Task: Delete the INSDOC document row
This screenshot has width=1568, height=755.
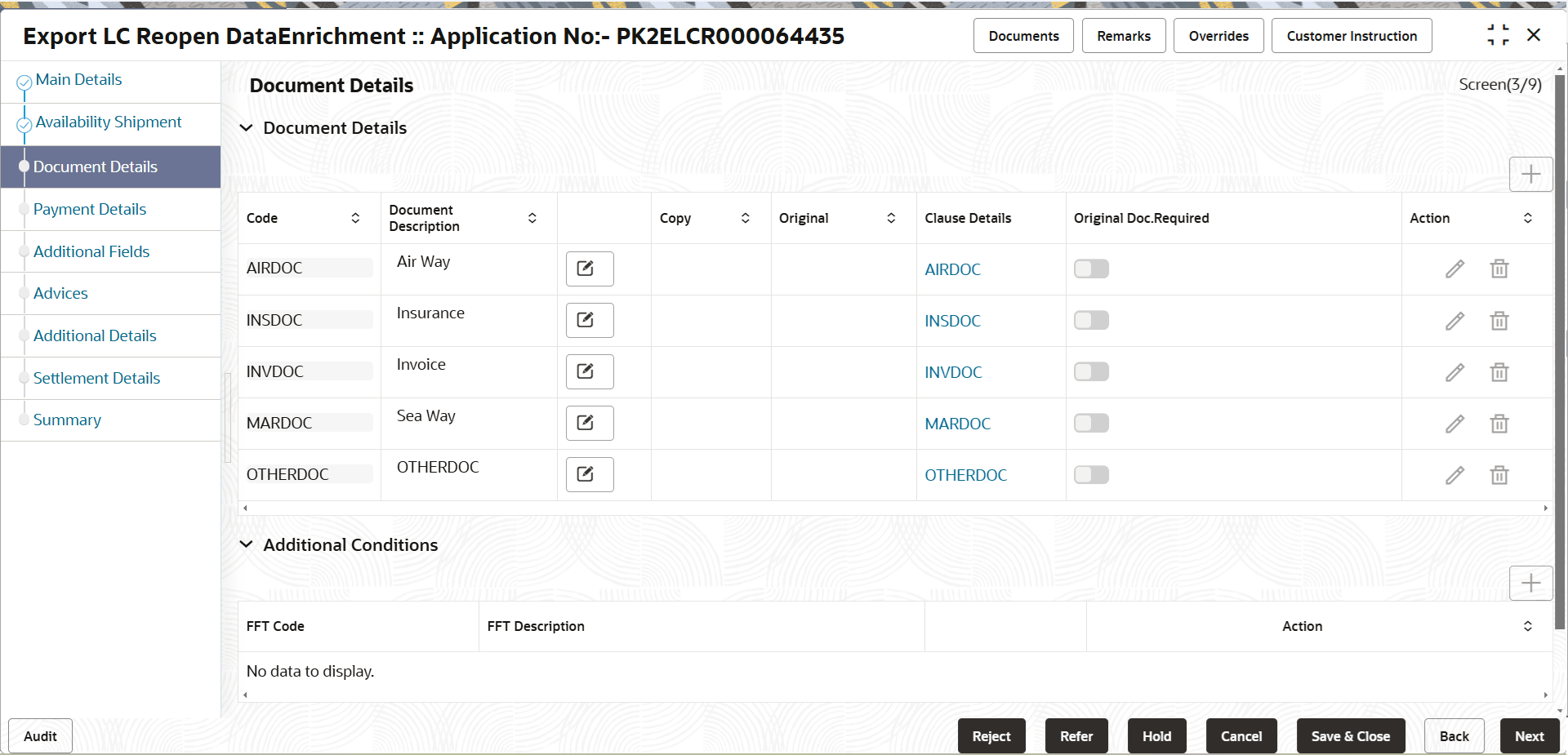Action: click(x=1499, y=321)
